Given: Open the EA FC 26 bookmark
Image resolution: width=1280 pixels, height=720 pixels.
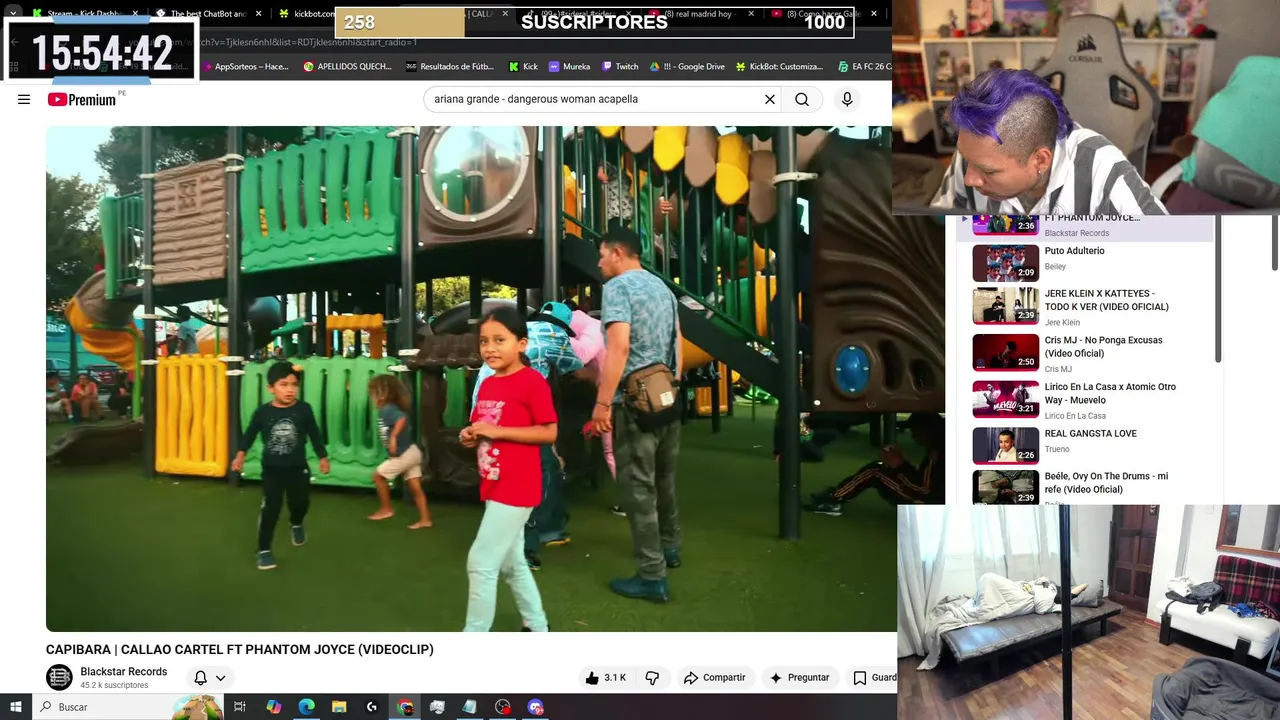Looking at the screenshot, I should [864, 67].
